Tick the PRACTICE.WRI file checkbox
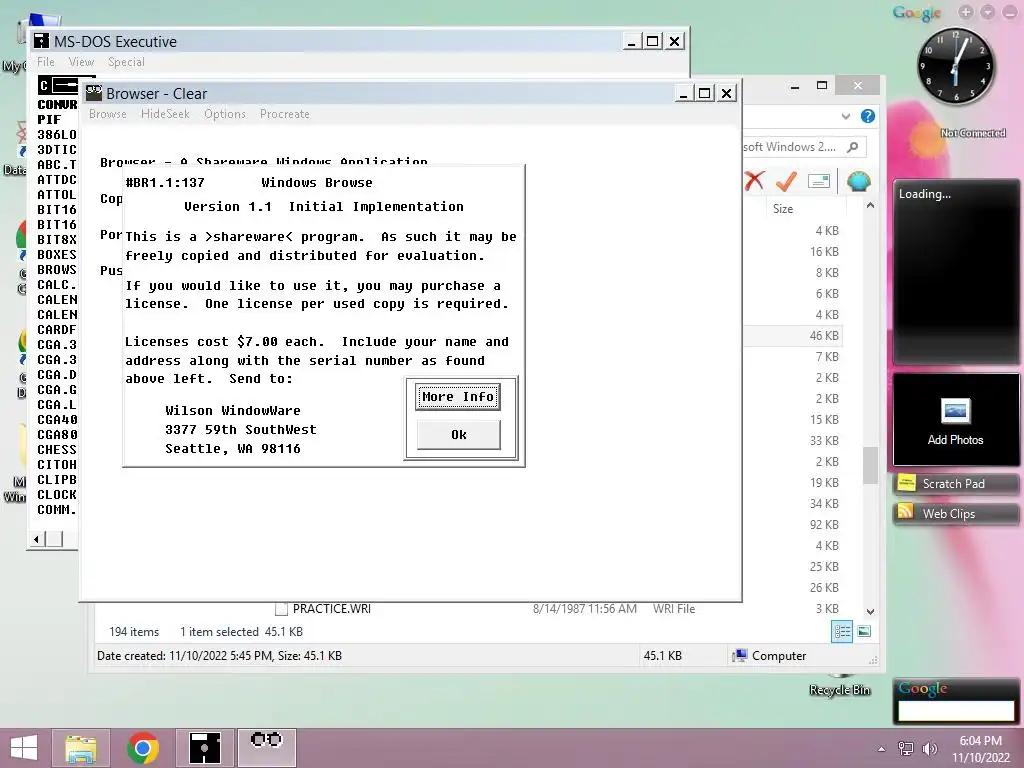Viewport: 1024px width, 768px height. pyautogui.click(x=281, y=609)
